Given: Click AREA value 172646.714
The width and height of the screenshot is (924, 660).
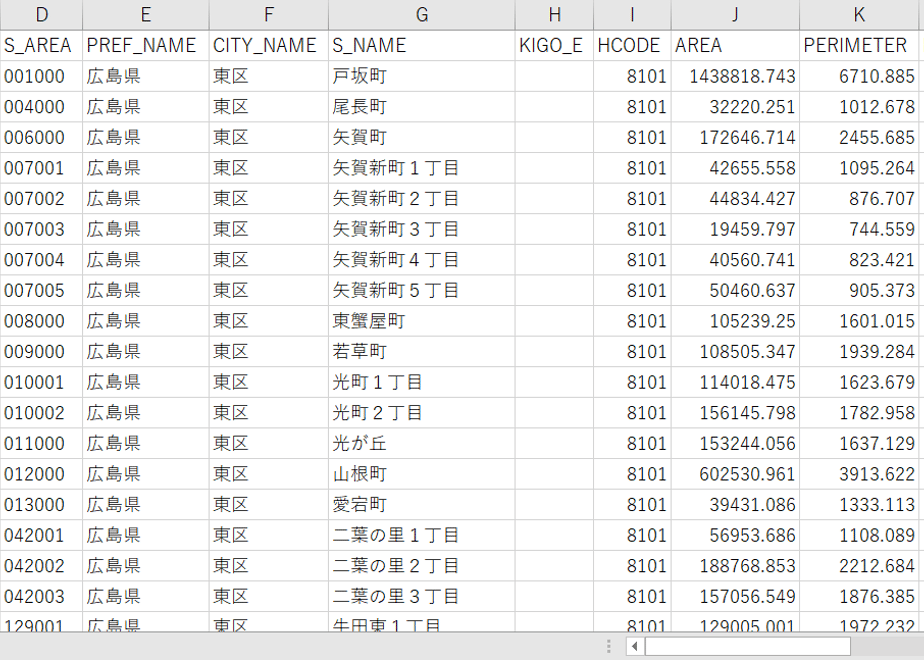Looking at the screenshot, I should 735,137.
